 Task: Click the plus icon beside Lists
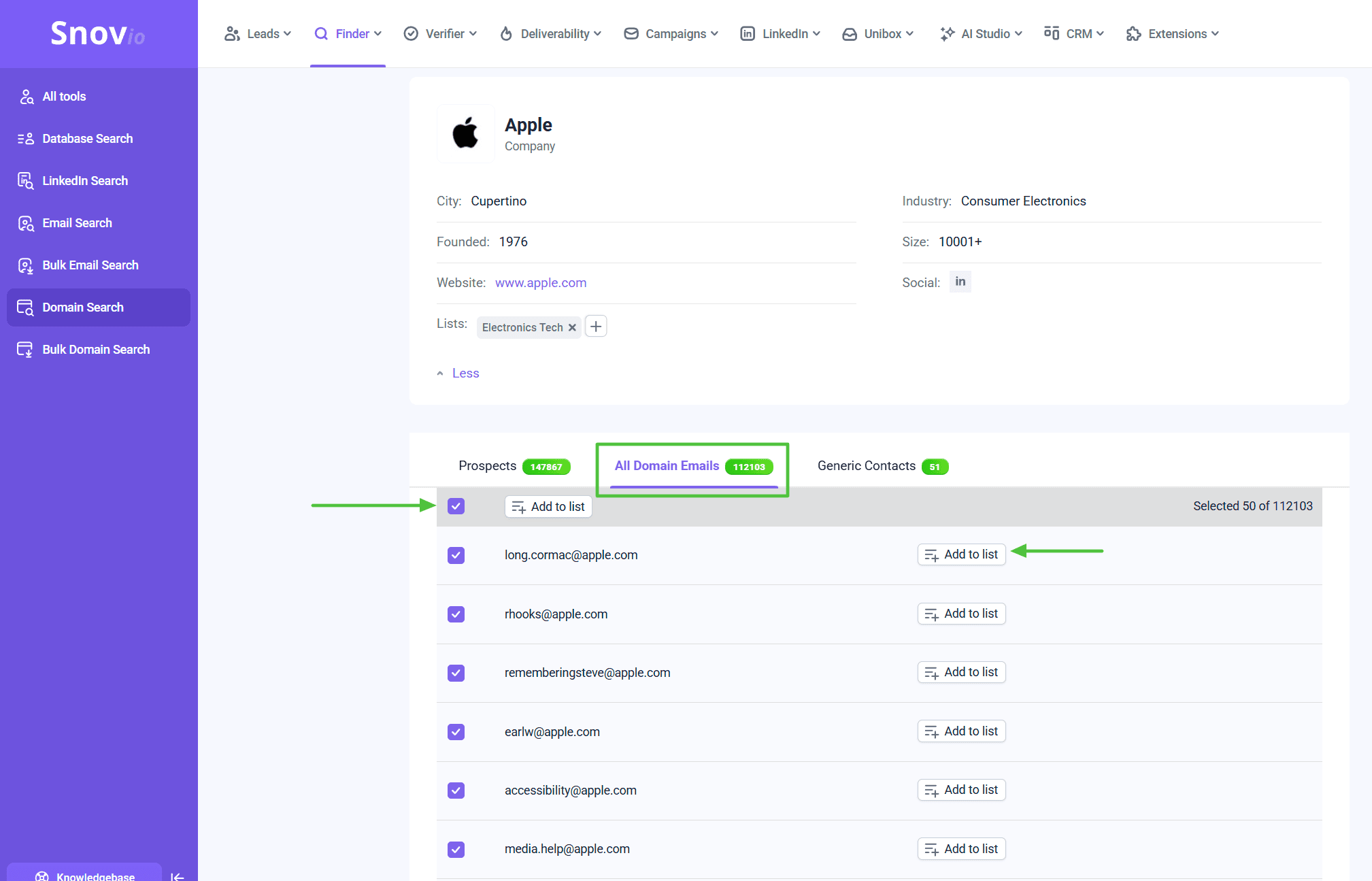pos(596,327)
